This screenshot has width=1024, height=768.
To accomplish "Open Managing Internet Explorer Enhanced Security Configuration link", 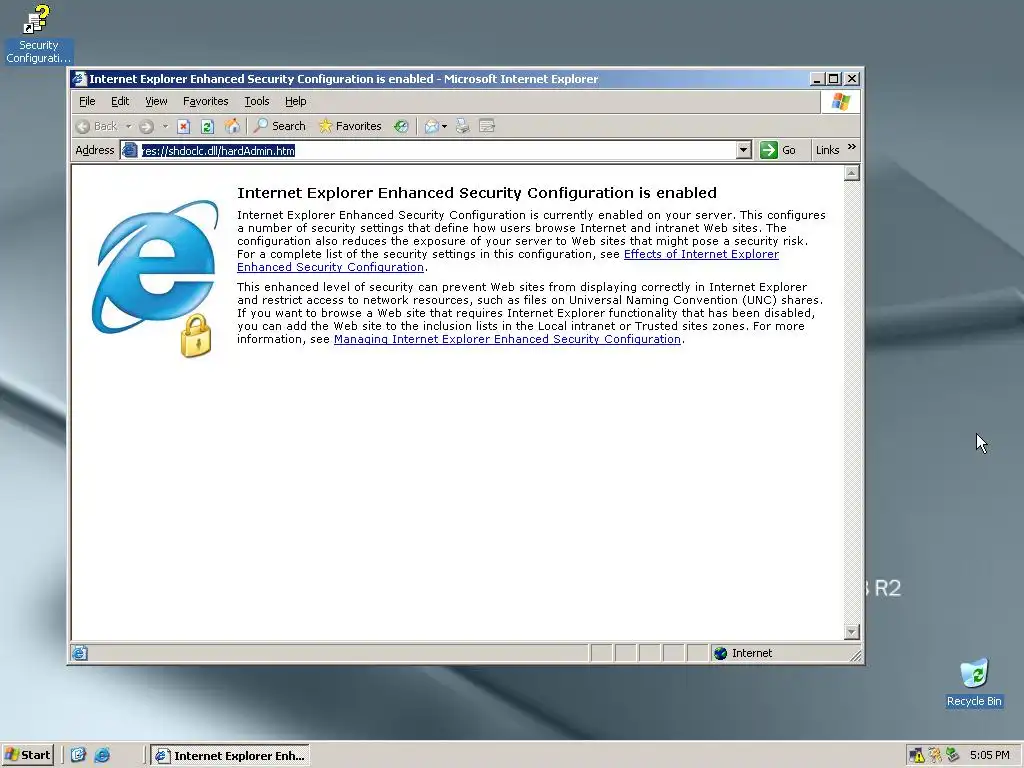I will (507, 339).
